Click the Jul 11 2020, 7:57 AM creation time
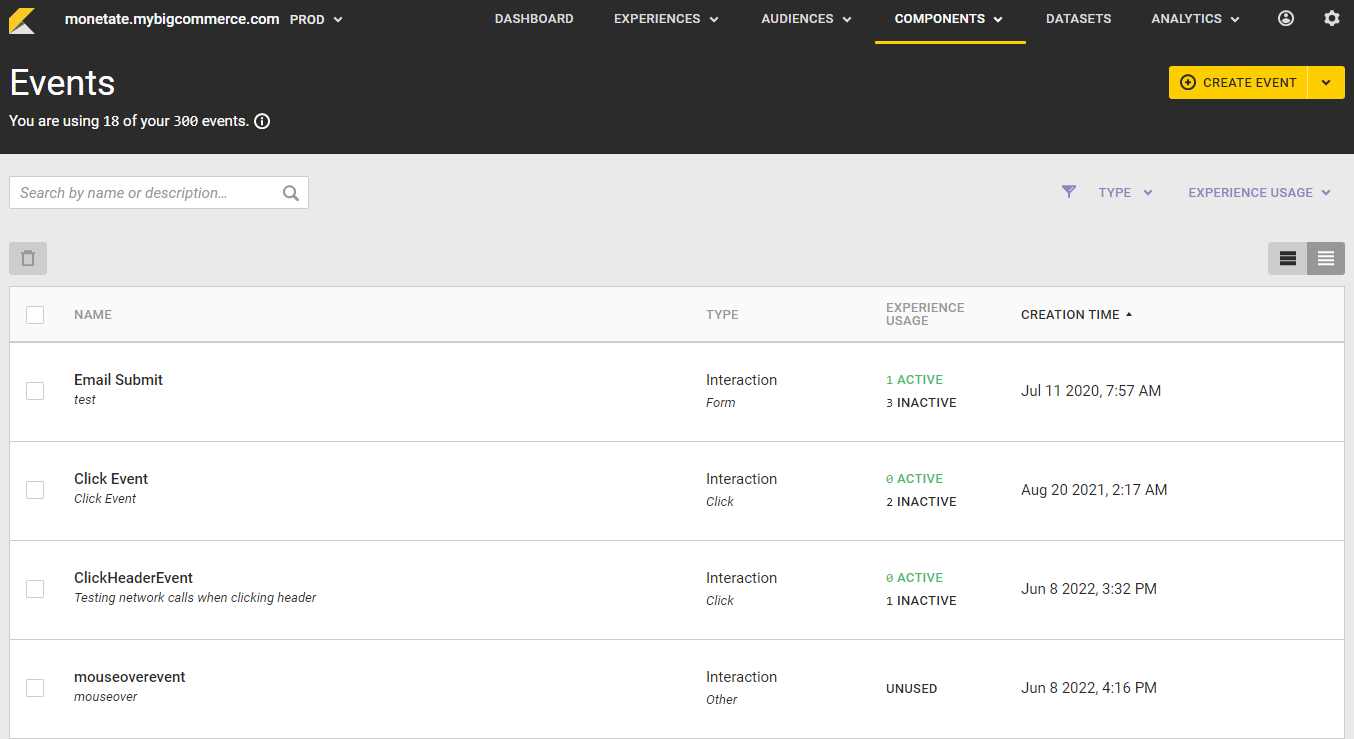The image size is (1354, 739). click(1091, 391)
